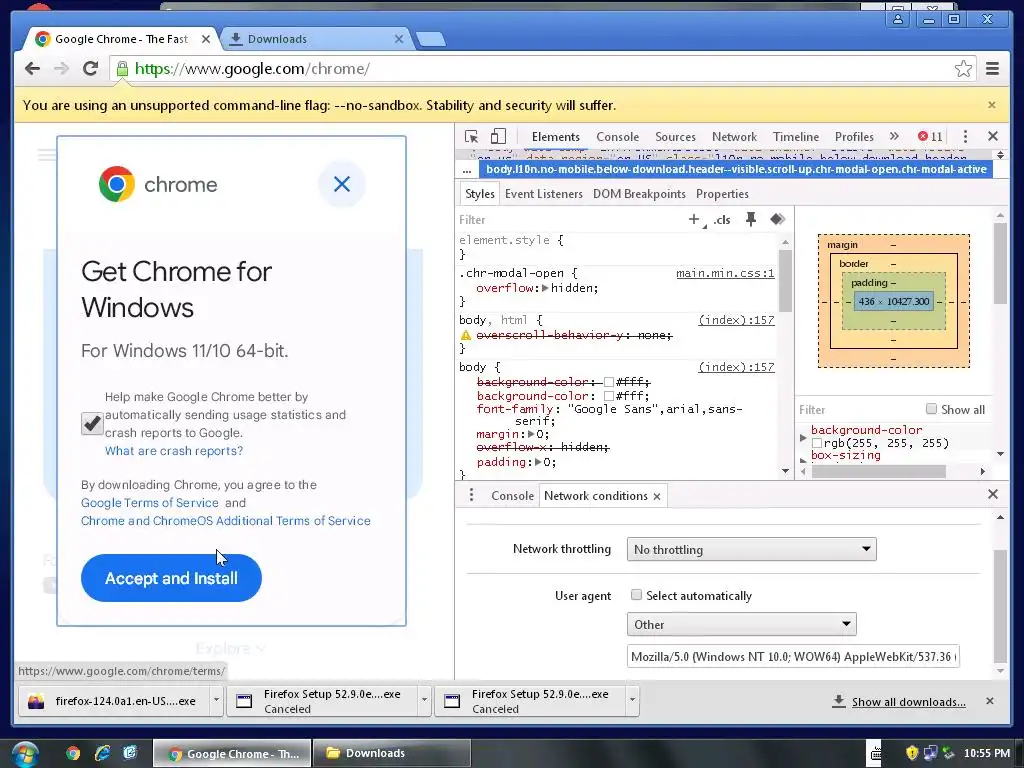This screenshot has width=1024, height=768.
Task: Launch Internet Explorer from the taskbar
Action: tap(103, 753)
